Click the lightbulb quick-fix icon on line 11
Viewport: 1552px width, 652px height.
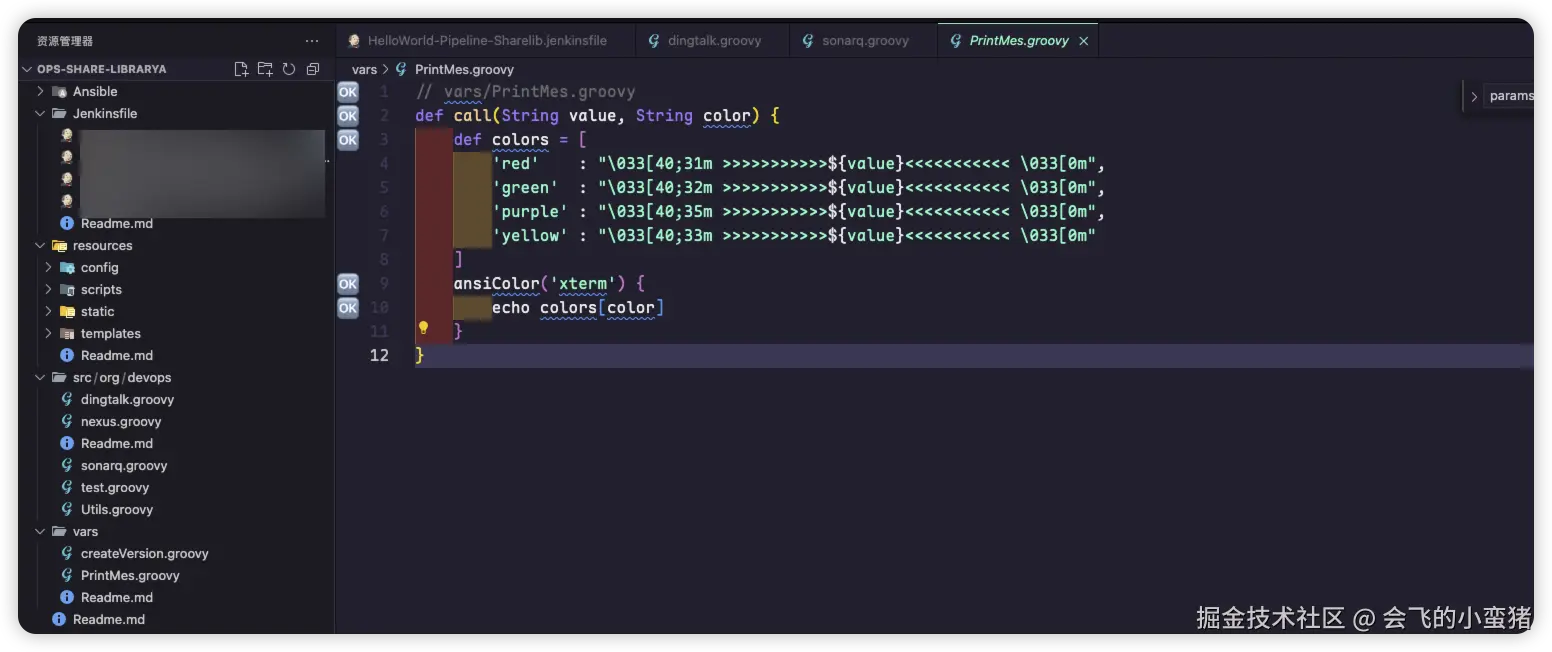point(423,328)
